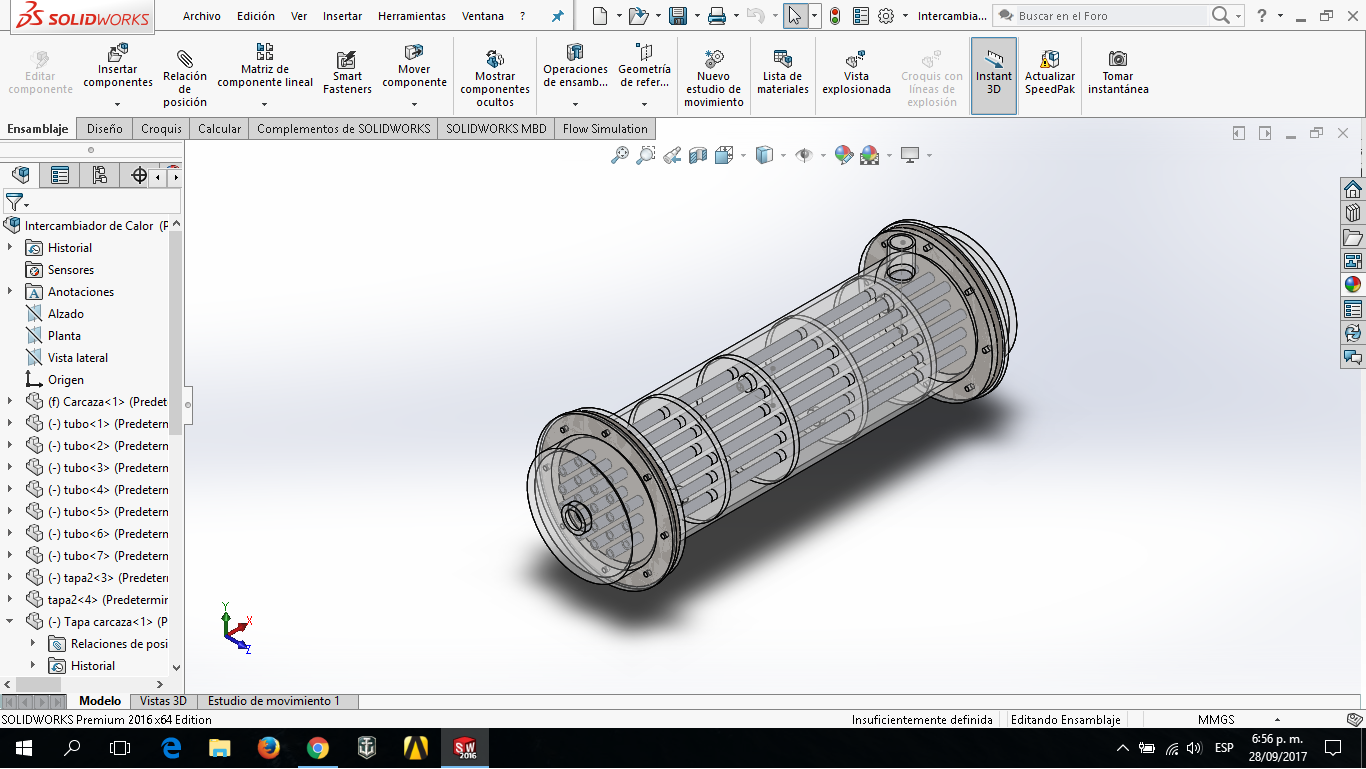Open Insertar componentes dropdown arrow
Viewport: 1366px width, 769px height.
(x=117, y=104)
